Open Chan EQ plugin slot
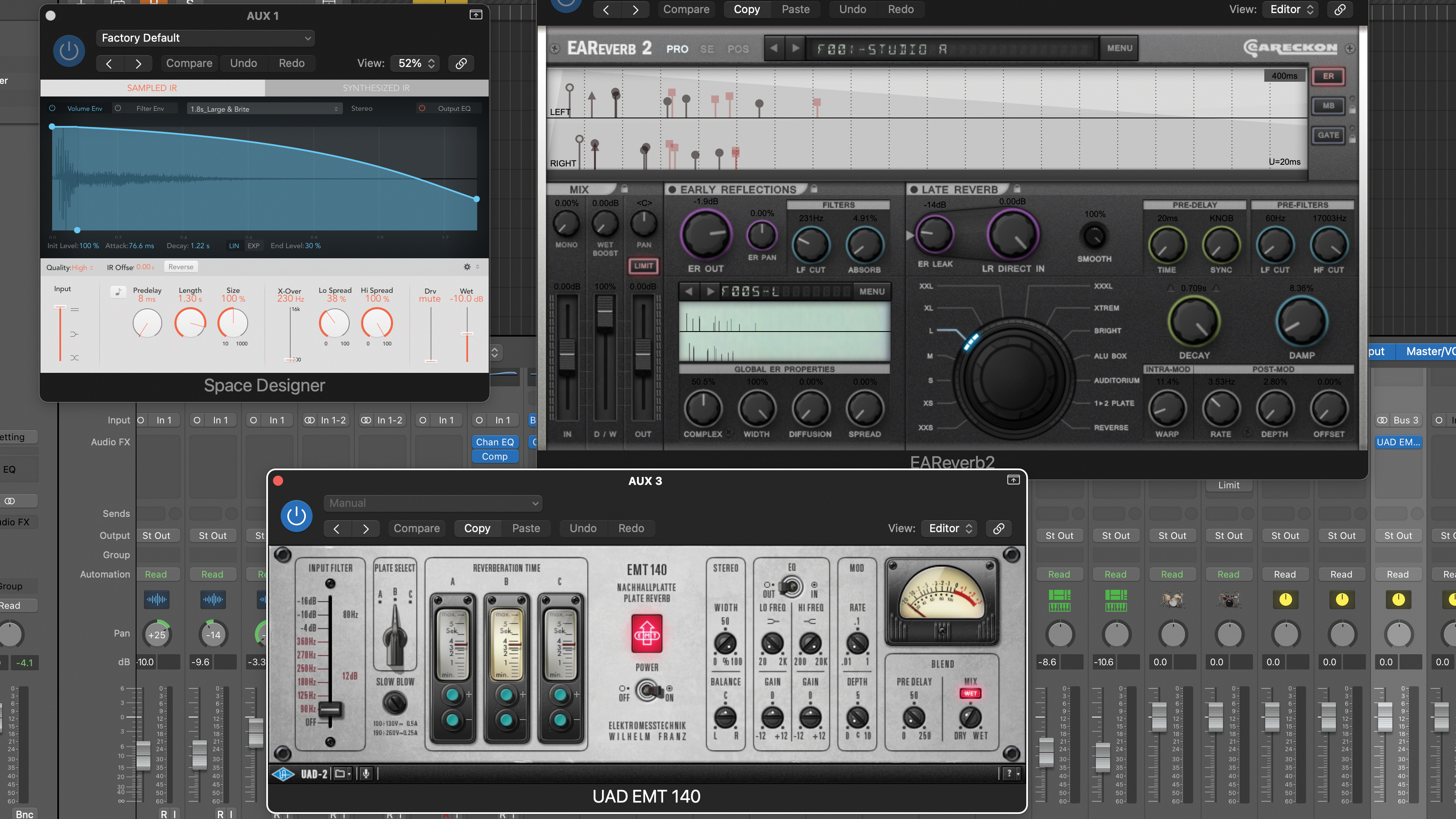Viewport: 1456px width, 819px height. [x=495, y=442]
